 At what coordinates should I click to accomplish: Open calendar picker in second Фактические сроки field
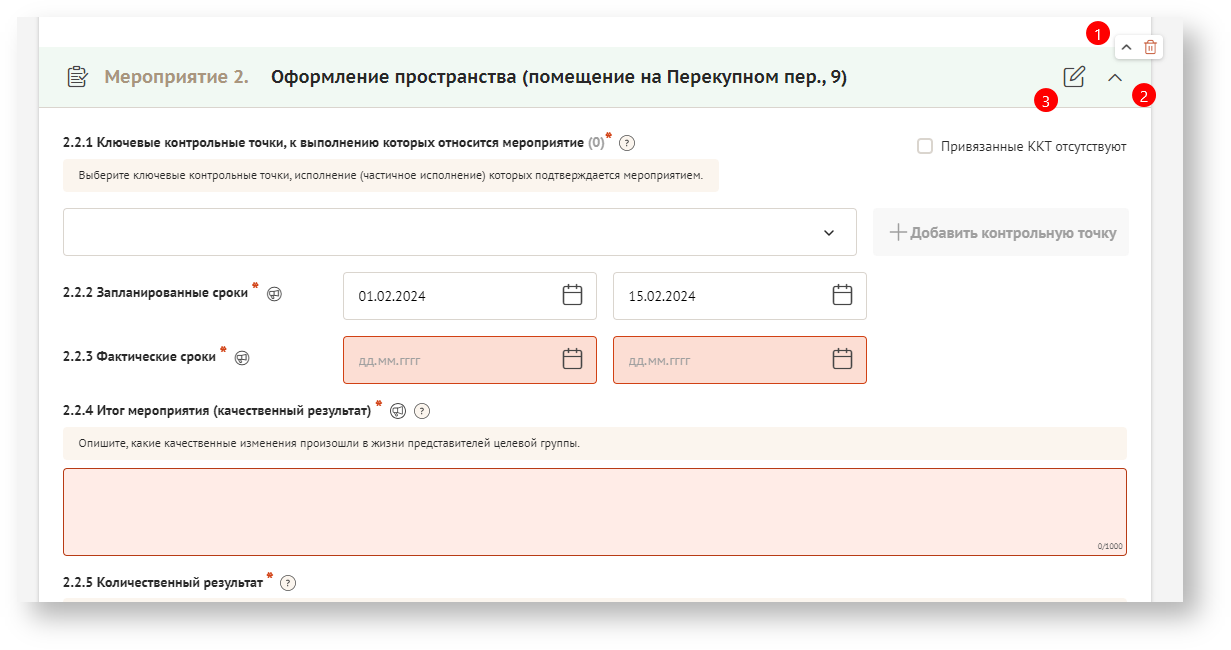point(842,359)
